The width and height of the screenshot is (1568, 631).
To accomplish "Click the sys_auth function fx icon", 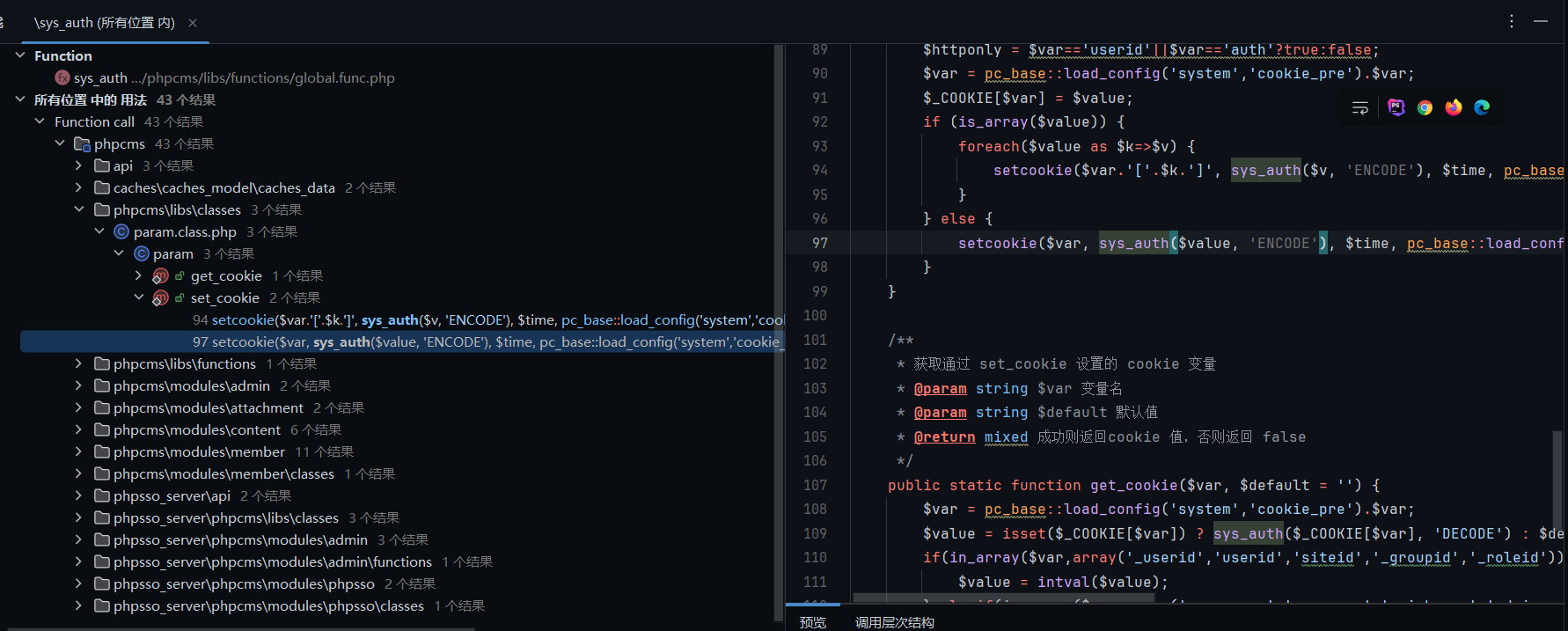I will click(x=62, y=77).
